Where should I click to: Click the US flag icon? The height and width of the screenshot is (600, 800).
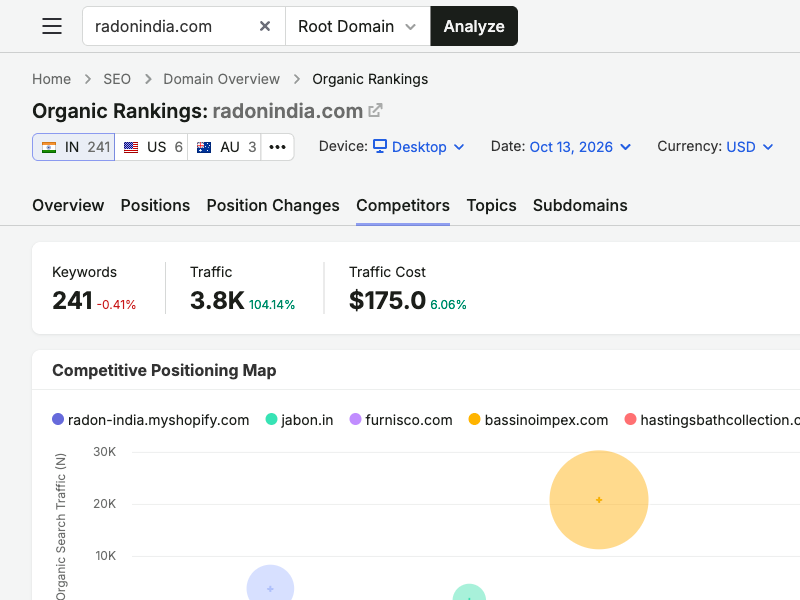tap(131, 147)
